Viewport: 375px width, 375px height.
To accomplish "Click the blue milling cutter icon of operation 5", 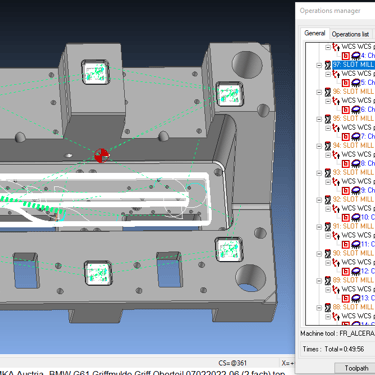I will 356,82.
